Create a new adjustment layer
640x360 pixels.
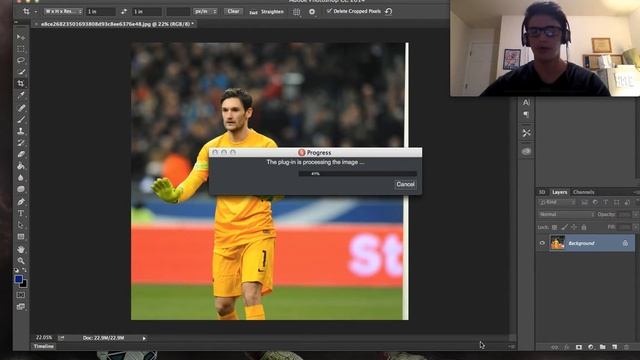591,347
